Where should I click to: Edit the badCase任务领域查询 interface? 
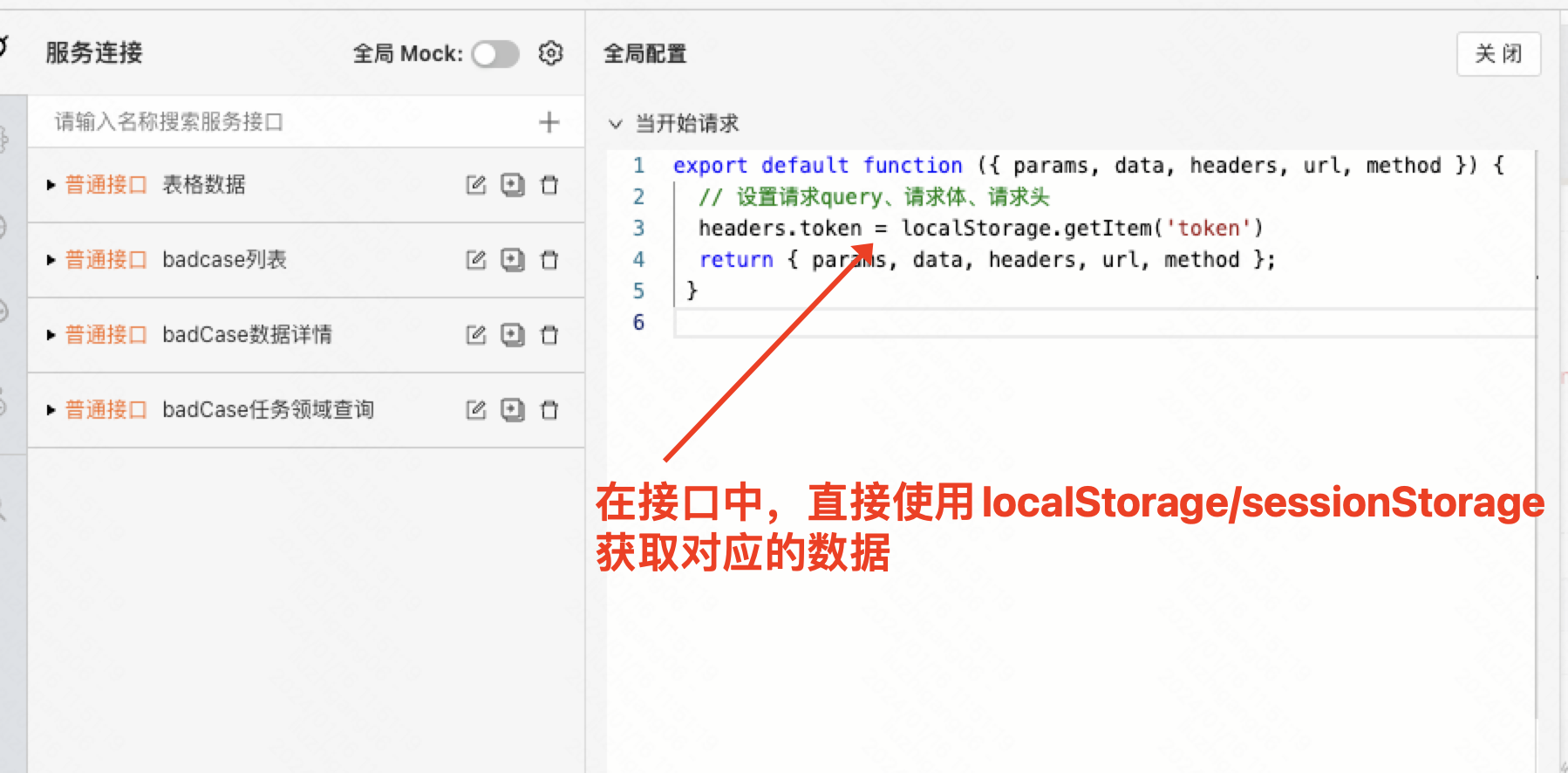[x=475, y=410]
